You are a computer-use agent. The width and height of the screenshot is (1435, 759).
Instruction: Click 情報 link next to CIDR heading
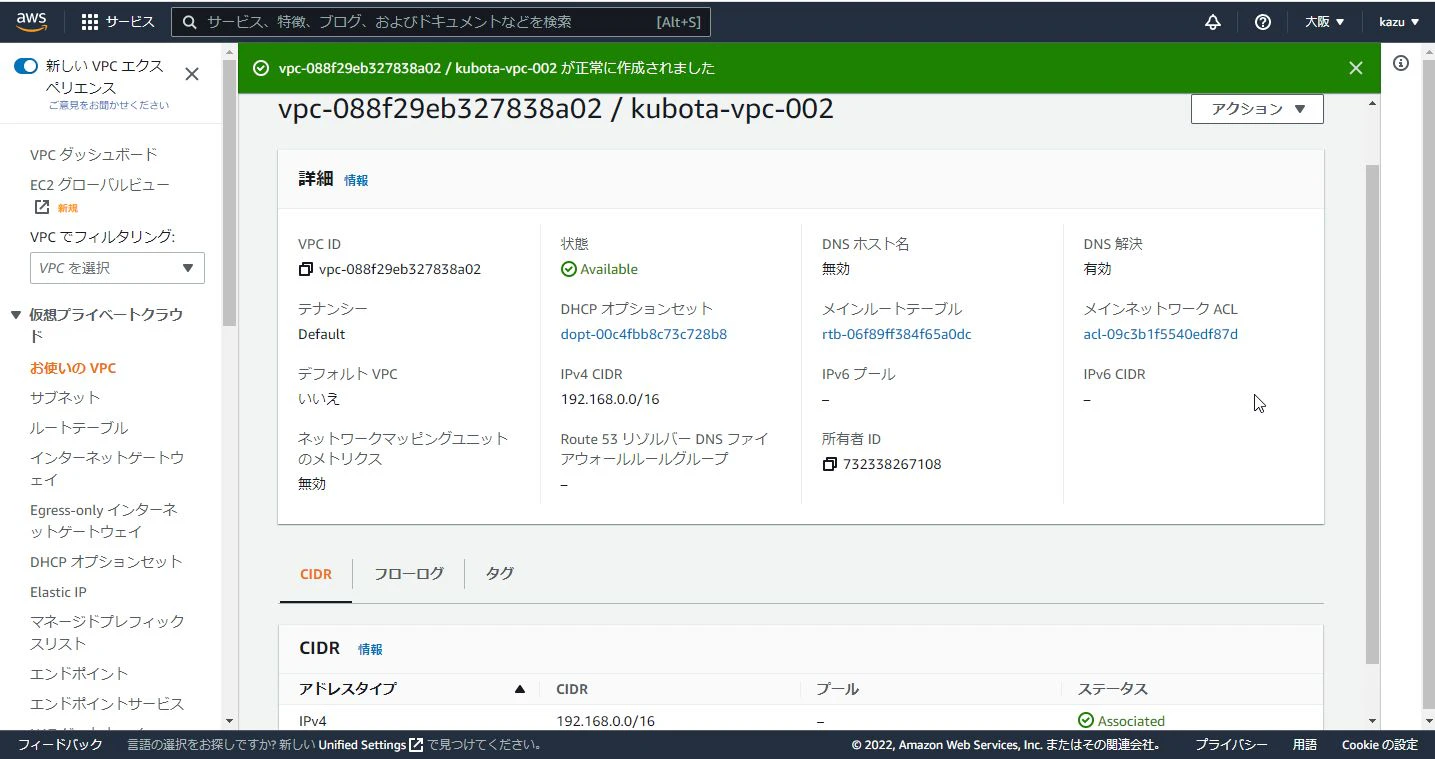tap(370, 649)
